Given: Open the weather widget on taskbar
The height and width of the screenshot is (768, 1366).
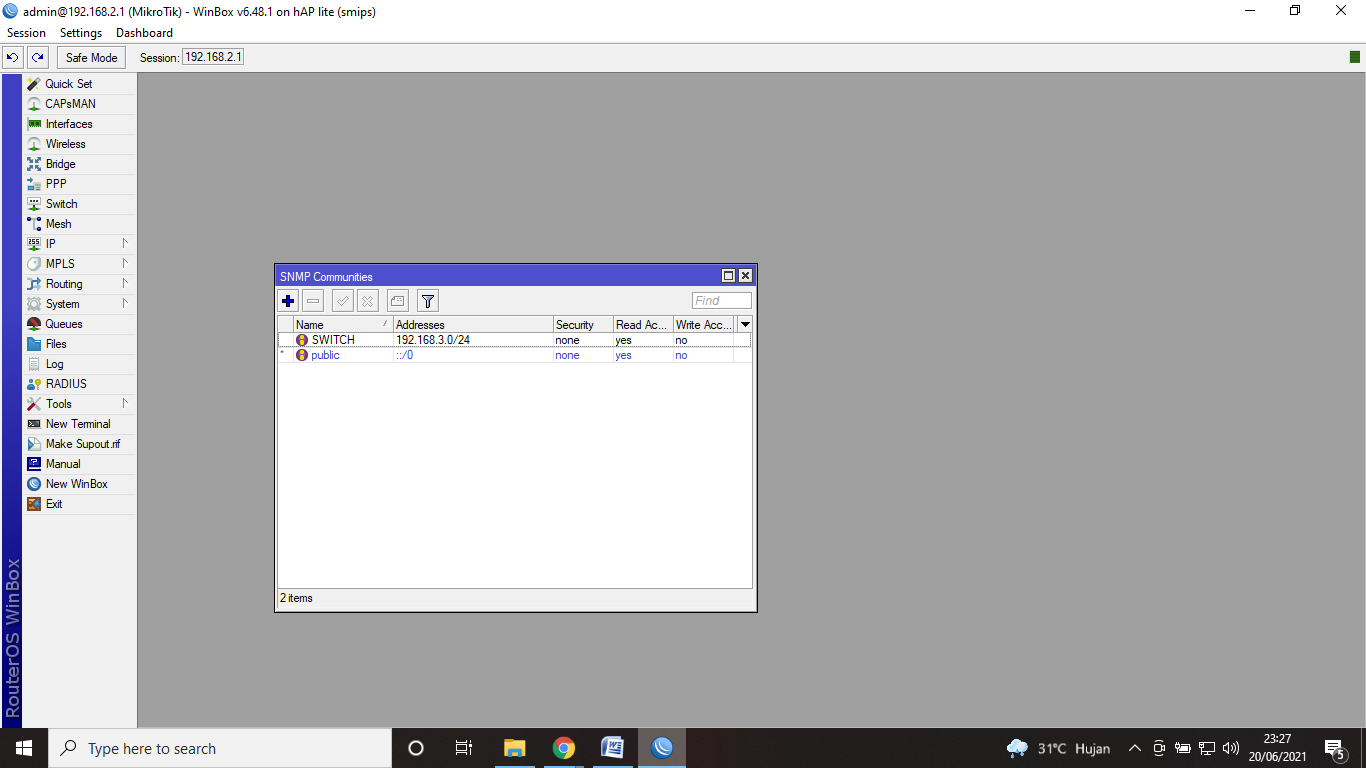Looking at the screenshot, I should [1059, 748].
